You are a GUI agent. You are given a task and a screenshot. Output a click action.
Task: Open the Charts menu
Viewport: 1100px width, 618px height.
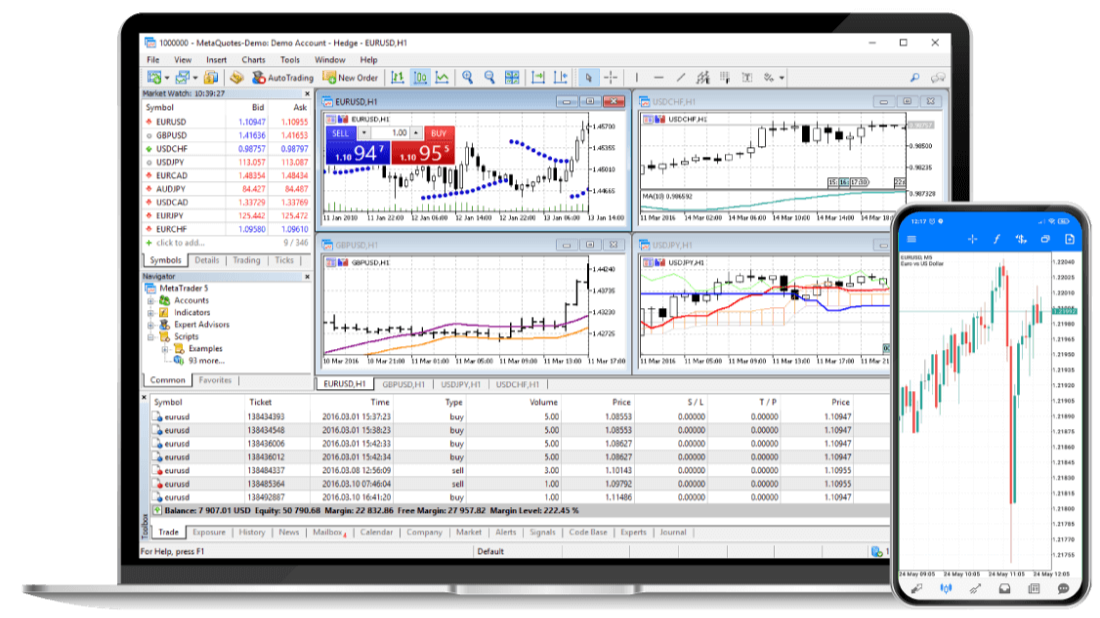(x=253, y=60)
